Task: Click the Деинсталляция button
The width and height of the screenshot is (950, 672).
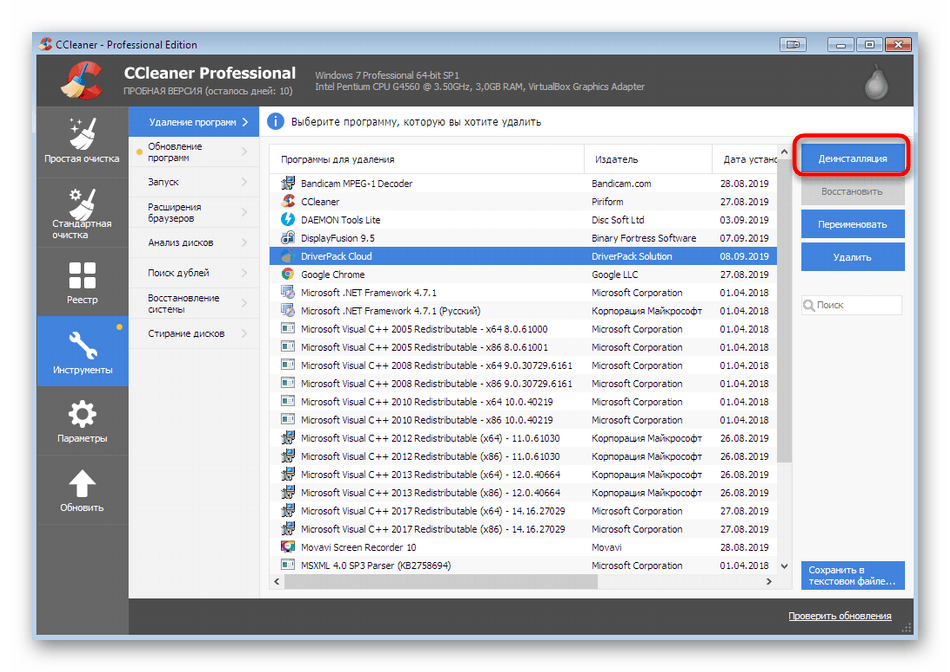Action: point(852,158)
